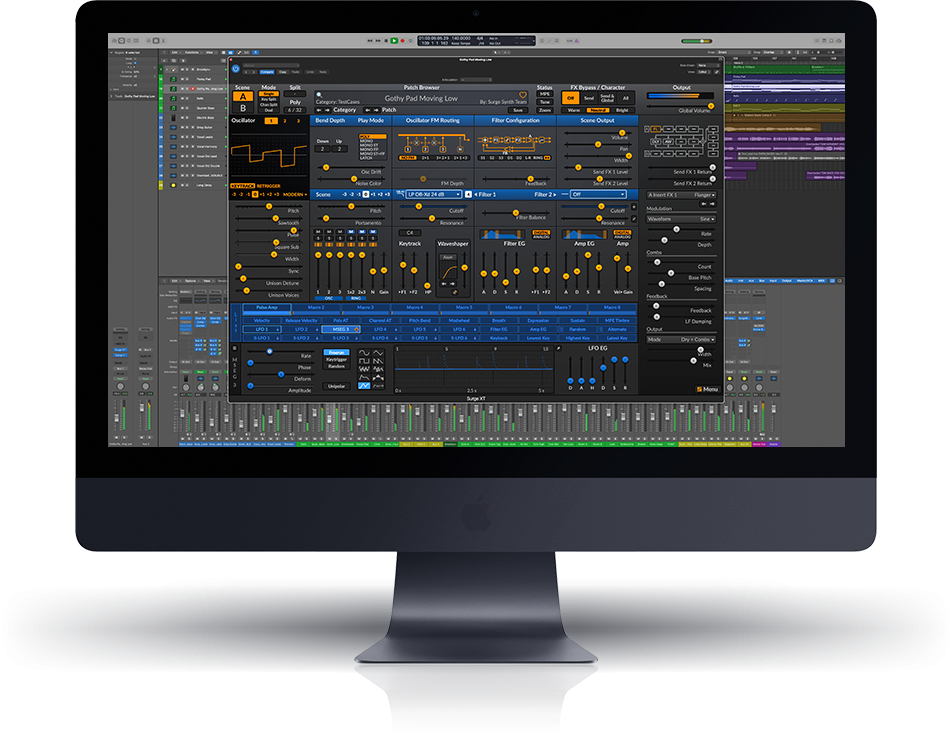
Task: Open the LP OB-Xd 24 dB filter dropdown
Action: [x=434, y=194]
